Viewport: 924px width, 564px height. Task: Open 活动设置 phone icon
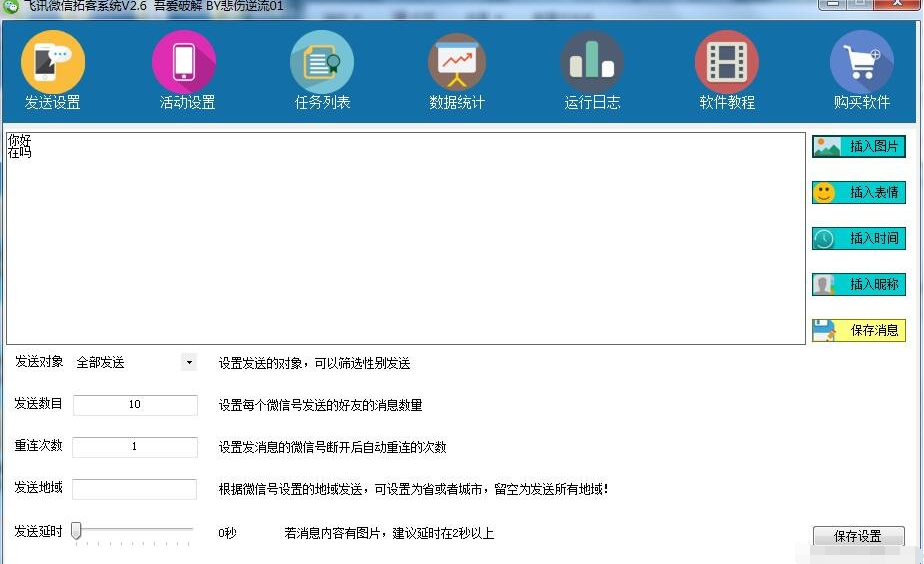tap(184, 62)
